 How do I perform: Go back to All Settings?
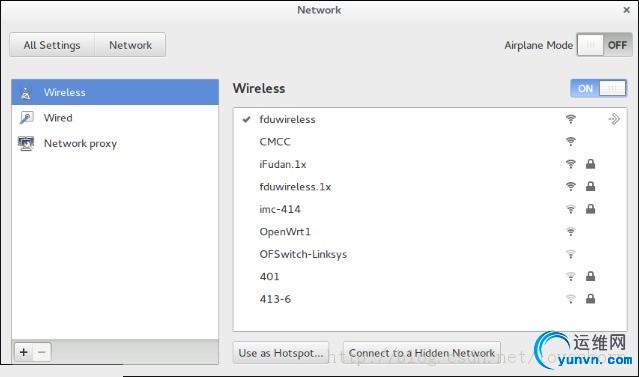(x=52, y=45)
